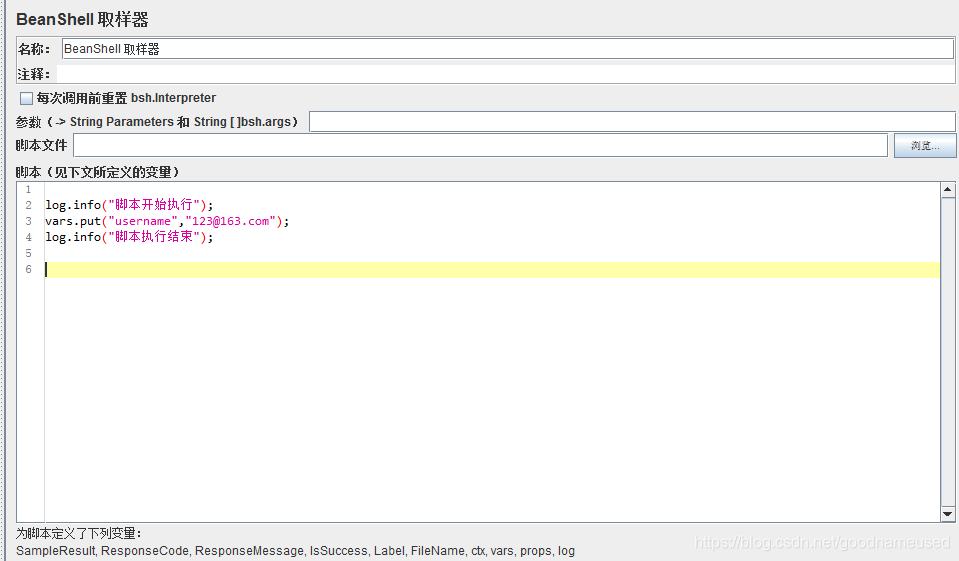Click scrollbar up arrow in script editor
The height and width of the screenshot is (561, 959).
pyautogui.click(x=947, y=190)
